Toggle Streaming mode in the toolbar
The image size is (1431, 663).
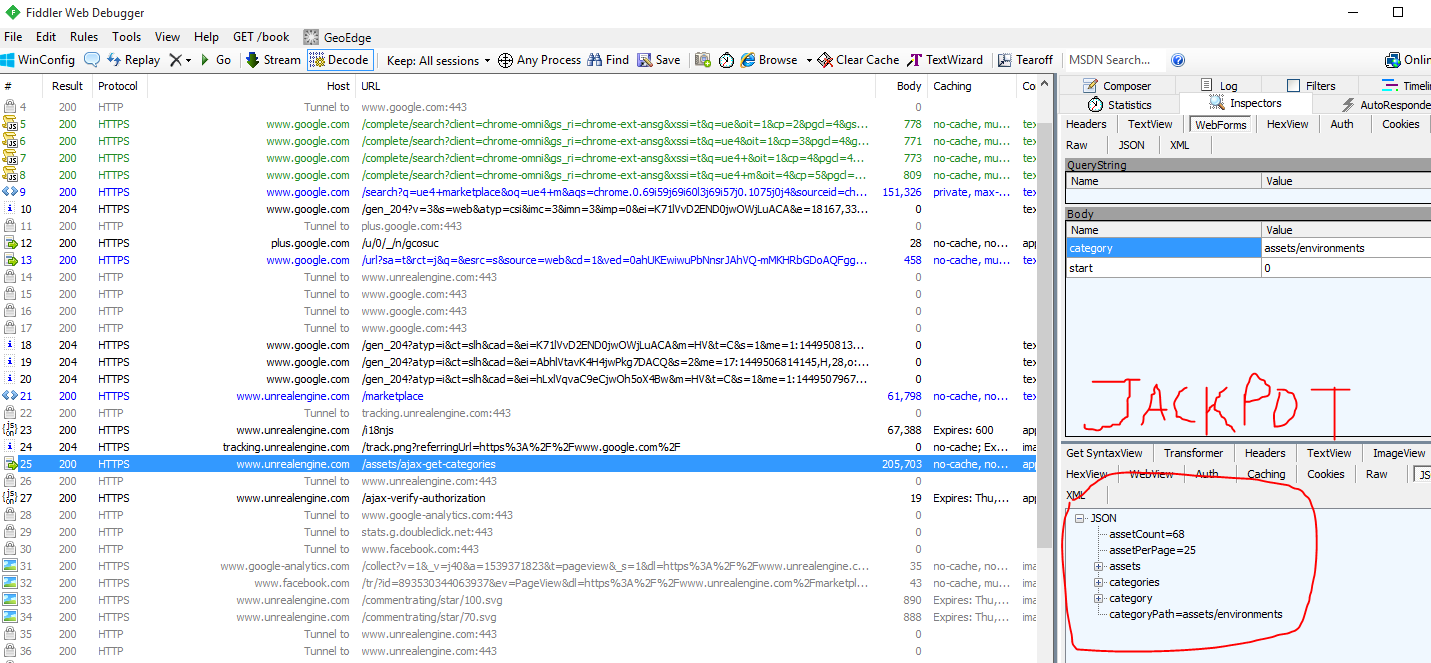[x=272, y=59]
